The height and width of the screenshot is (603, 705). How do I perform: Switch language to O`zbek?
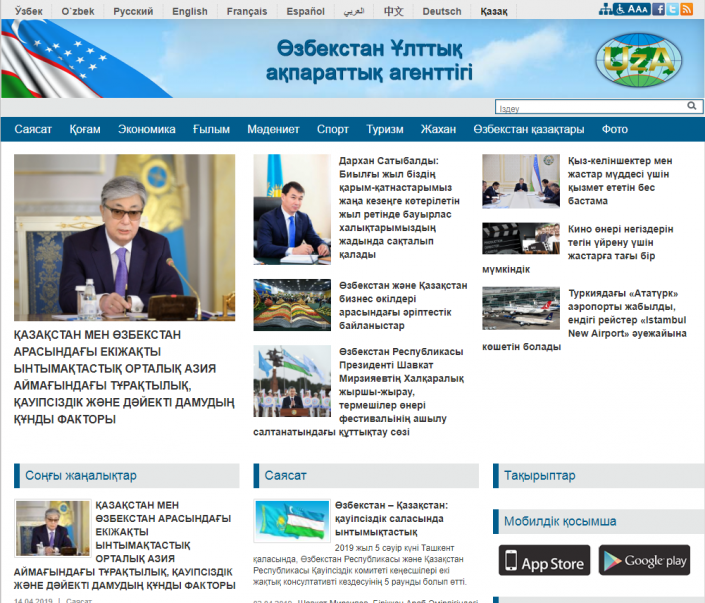(78, 11)
